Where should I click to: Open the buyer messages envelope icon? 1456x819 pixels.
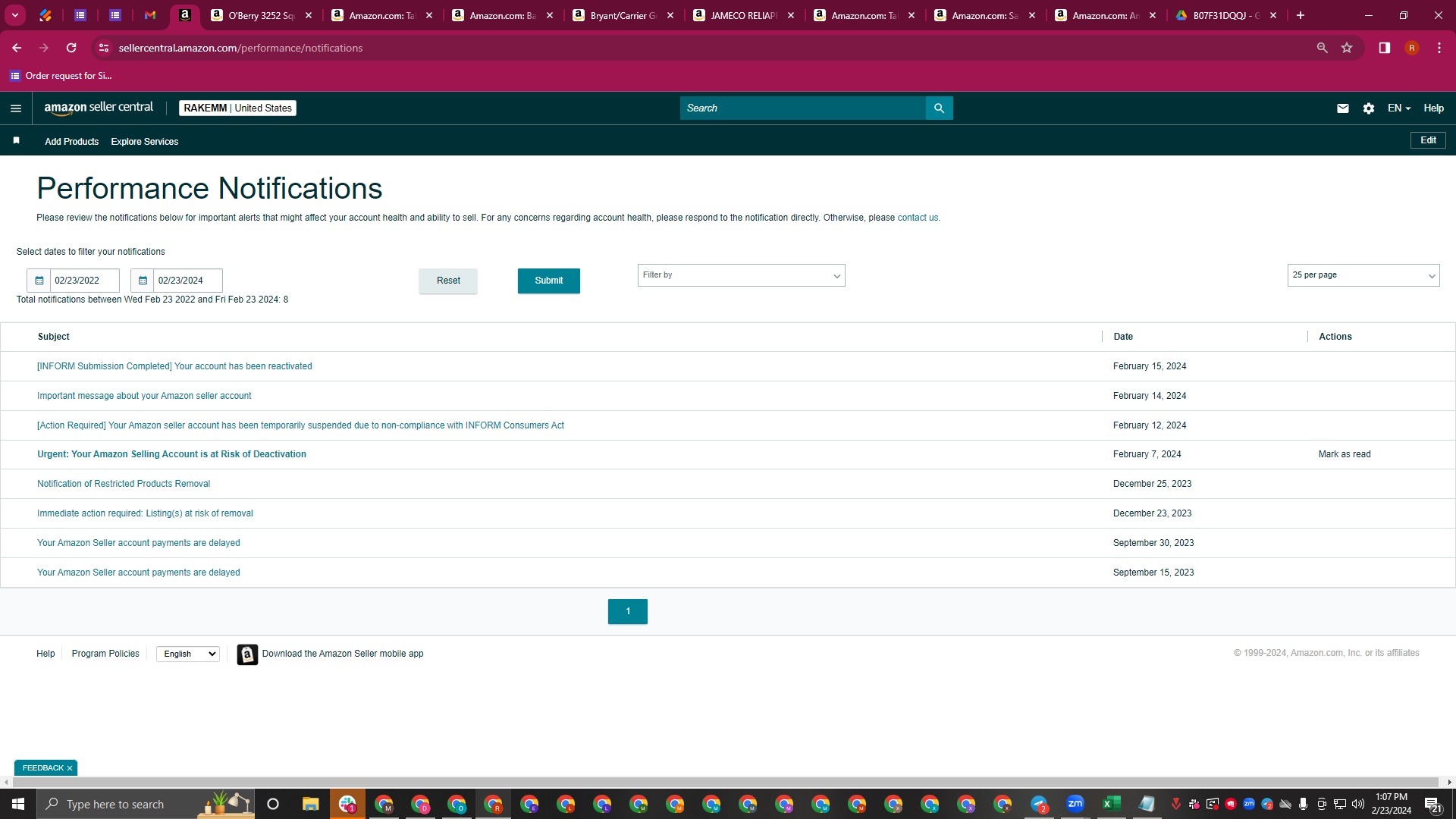pos(1342,108)
